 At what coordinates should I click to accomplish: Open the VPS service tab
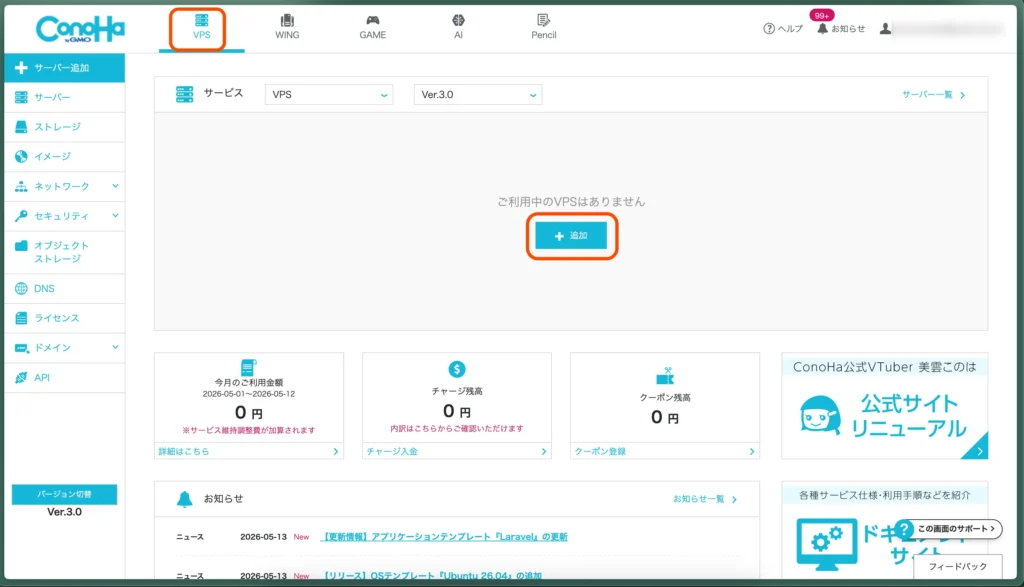(201, 27)
